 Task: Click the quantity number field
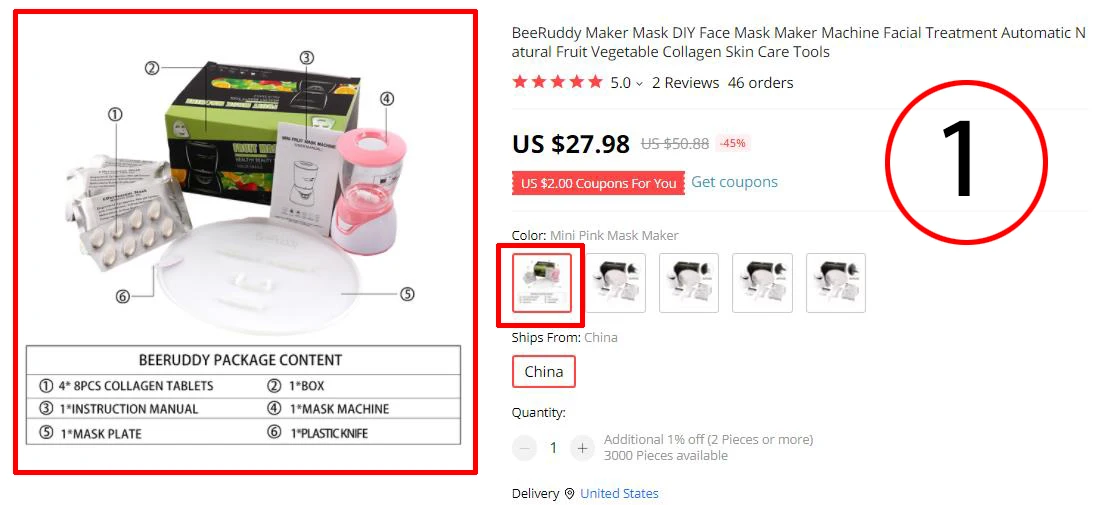(553, 448)
